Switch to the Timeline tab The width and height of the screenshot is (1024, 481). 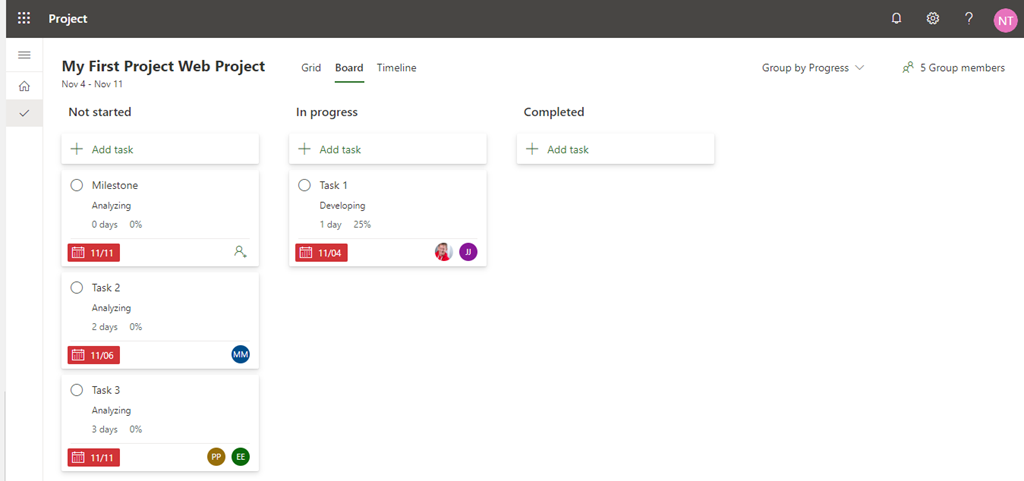[x=396, y=68]
